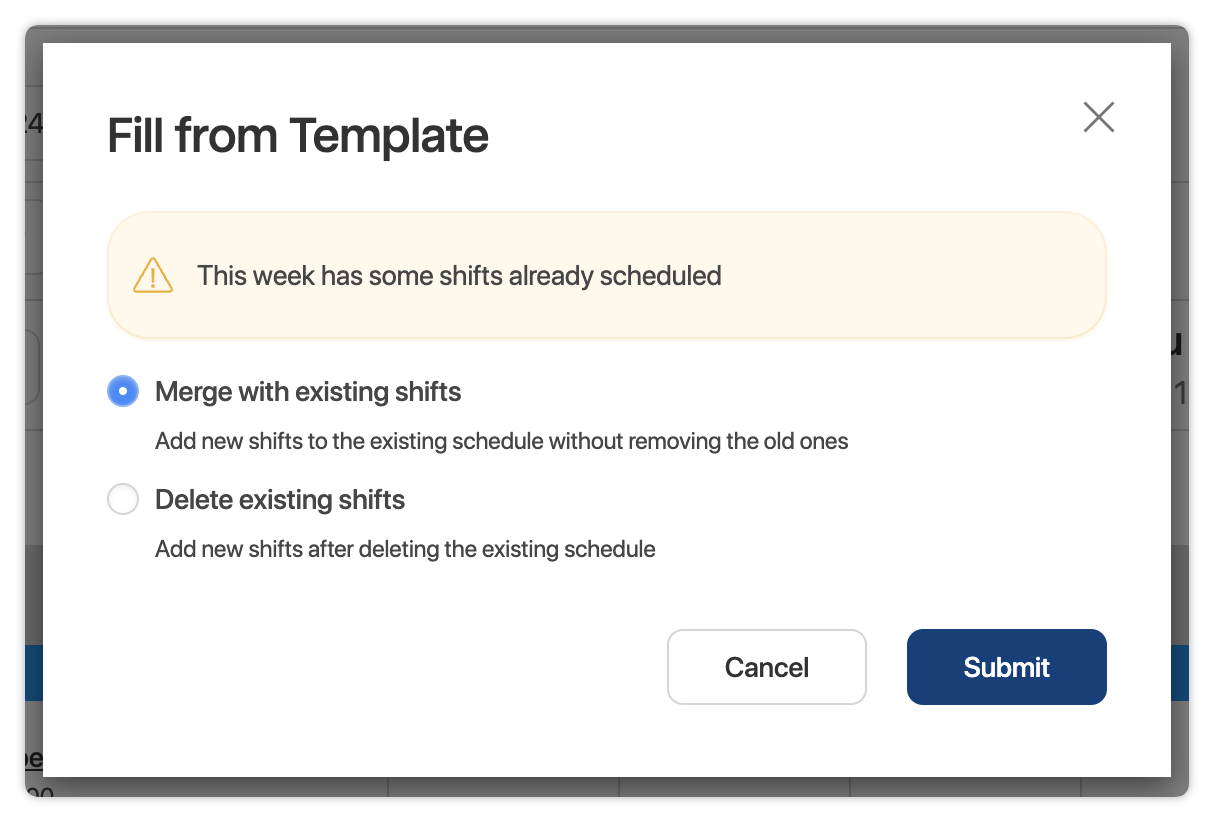Screen dimensions: 1214x822
Task: Click the dimmed backdrop below the dialog
Action: point(600,787)
